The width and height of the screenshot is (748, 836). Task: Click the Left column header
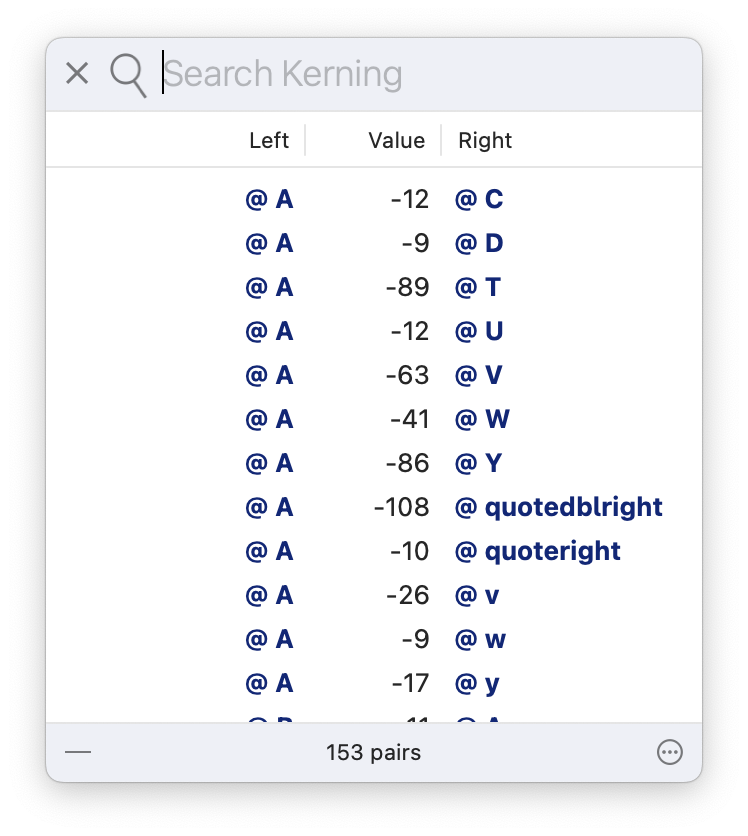pos(268,140)
